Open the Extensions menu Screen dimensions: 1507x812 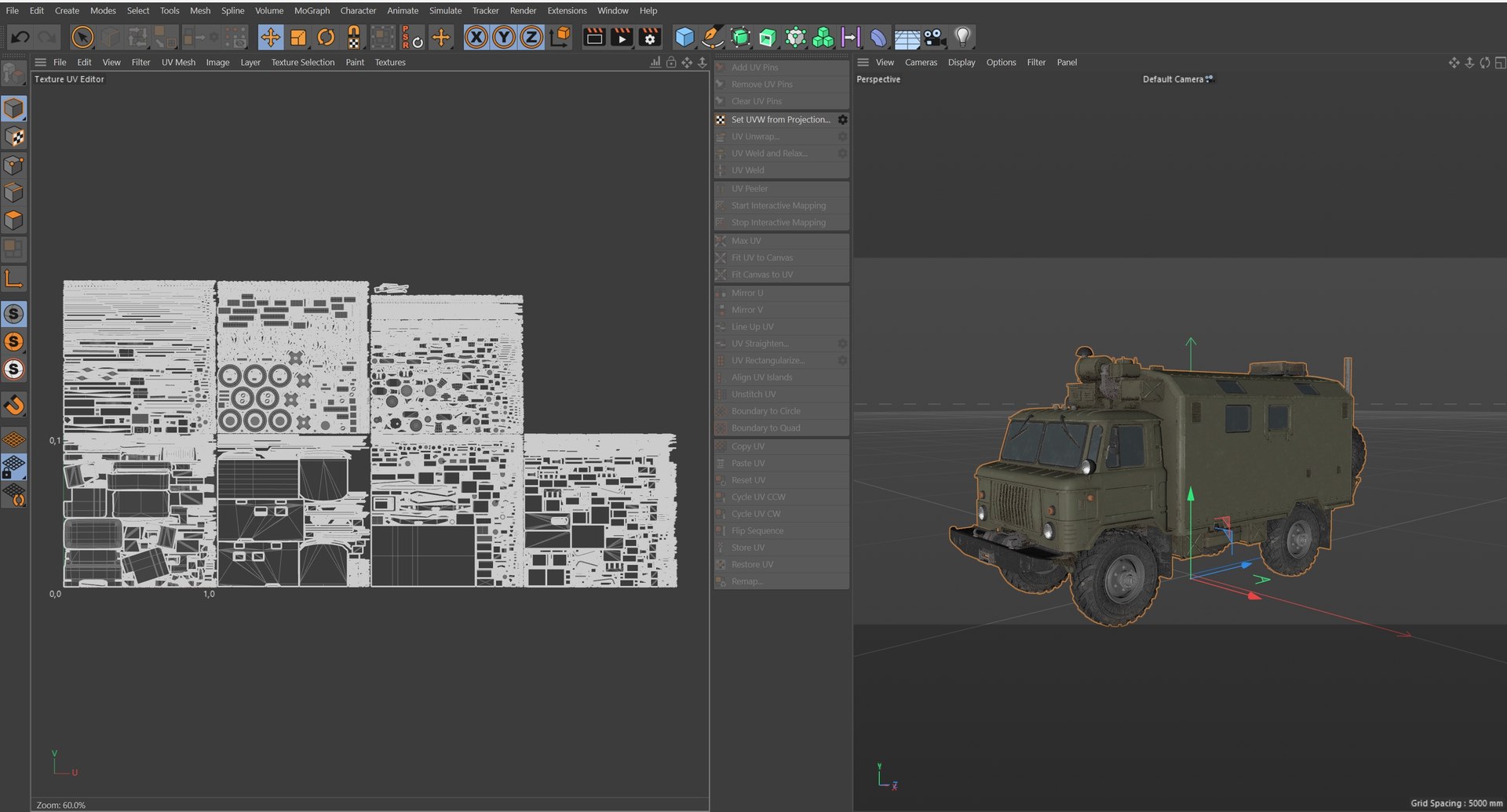[x=567, y=10]
